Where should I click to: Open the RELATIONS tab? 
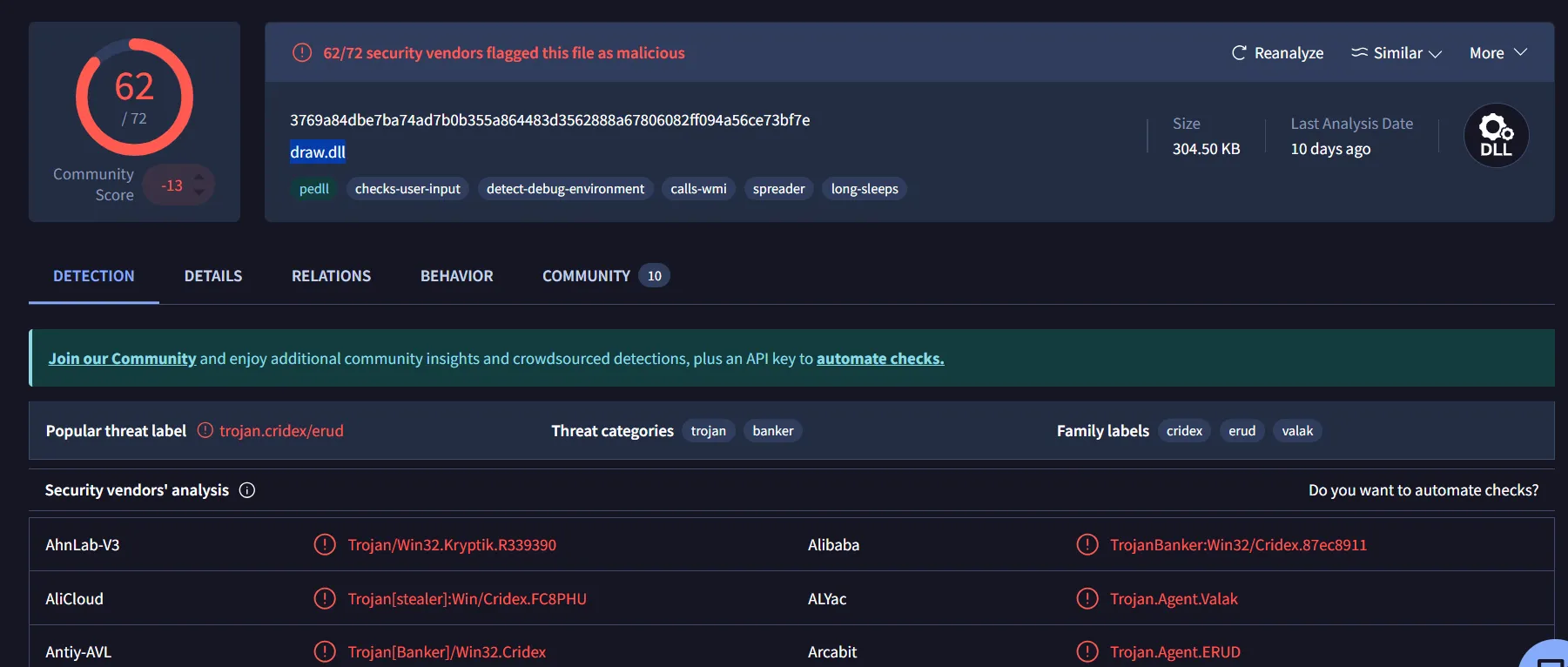tap(331, 276)
